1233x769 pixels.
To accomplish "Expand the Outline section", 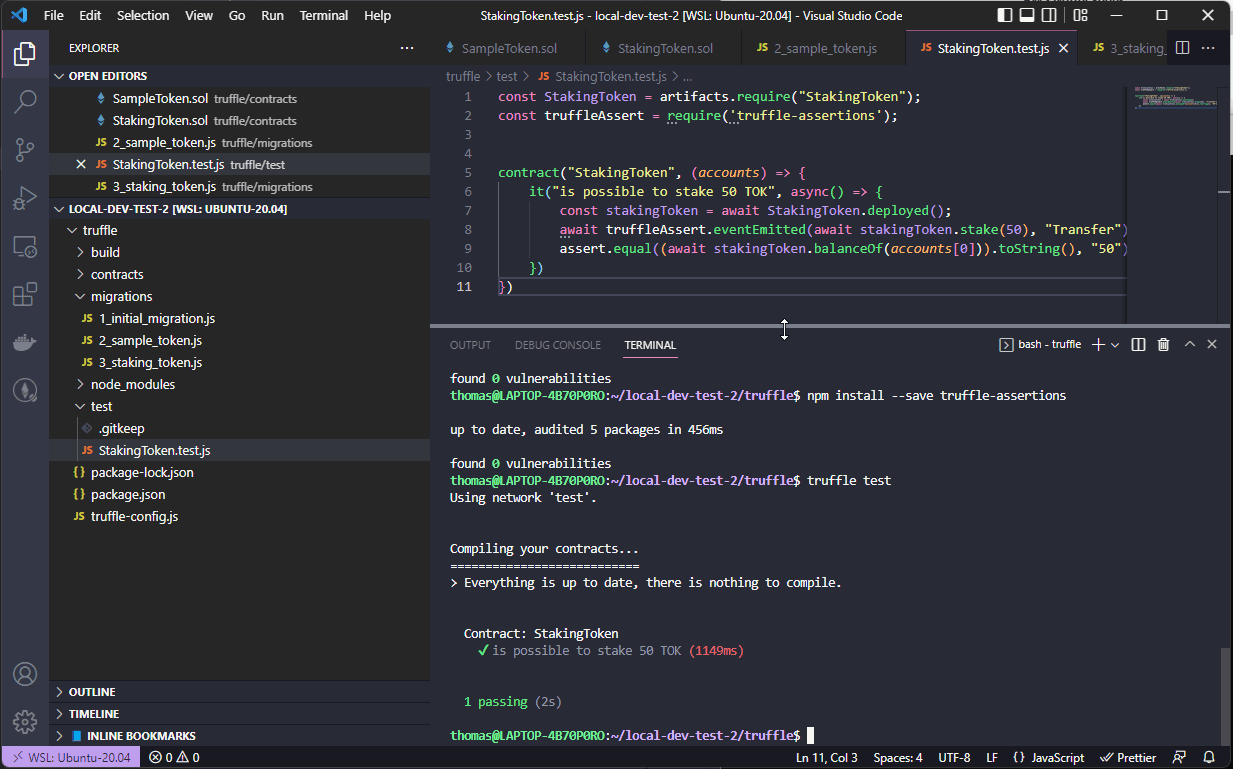I will point(240,692).
